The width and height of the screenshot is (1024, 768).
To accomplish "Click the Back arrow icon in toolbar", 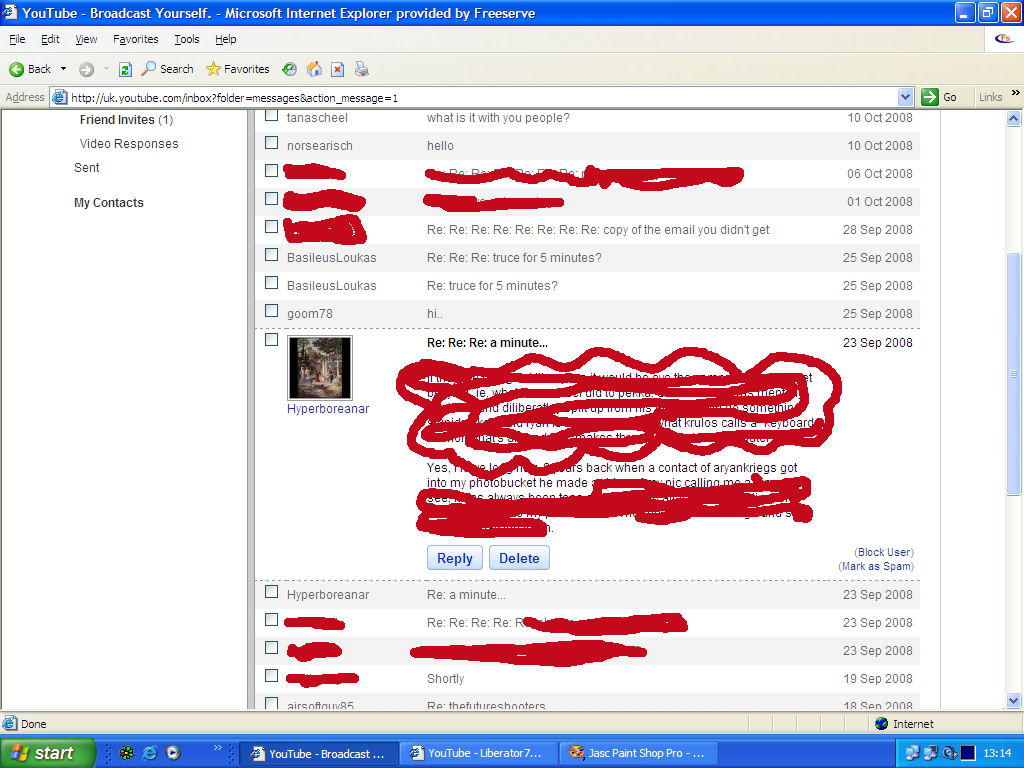I will point(16,69).
